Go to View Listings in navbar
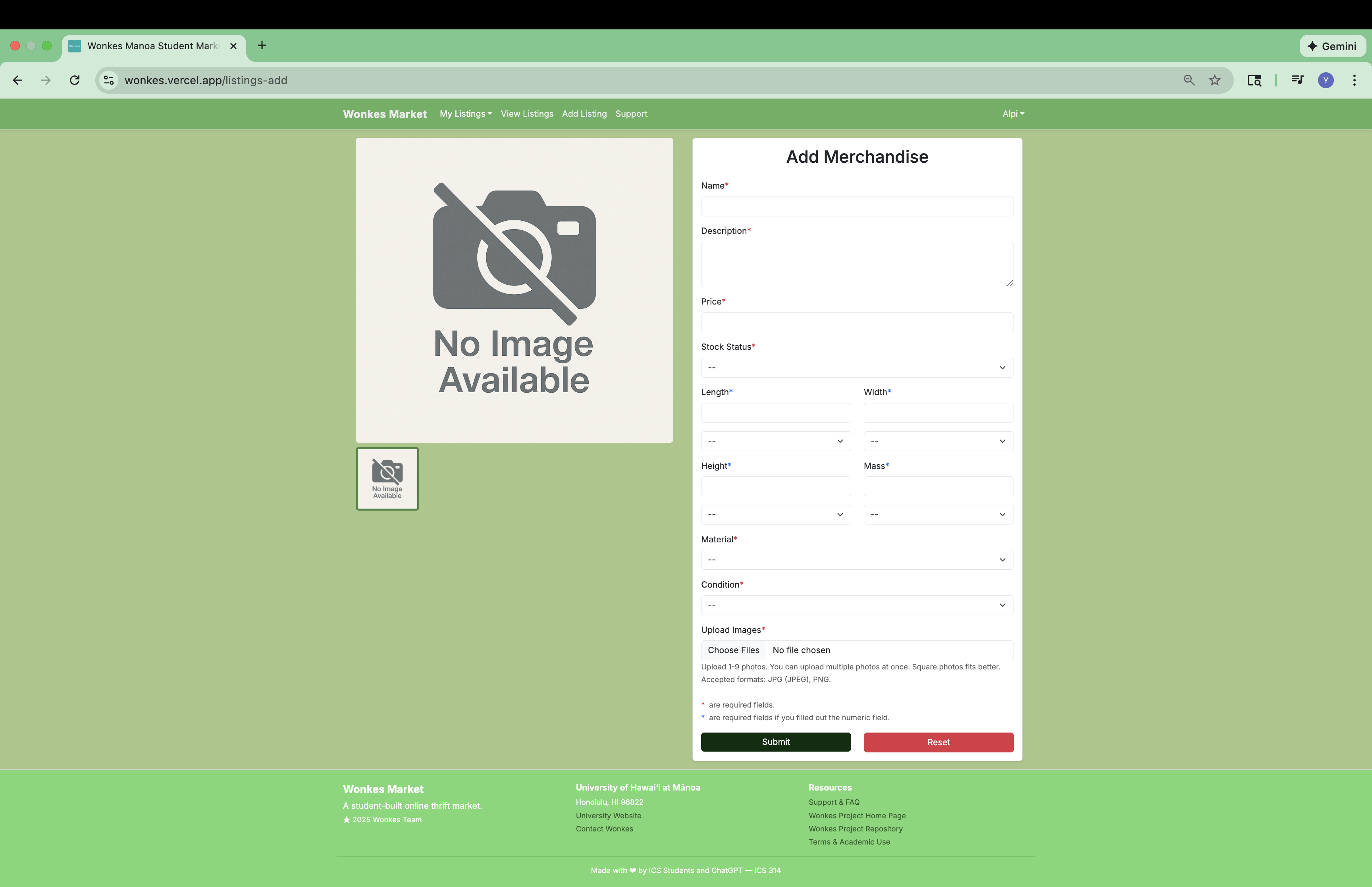The image size is (1372, 887). tap(527, 114)
